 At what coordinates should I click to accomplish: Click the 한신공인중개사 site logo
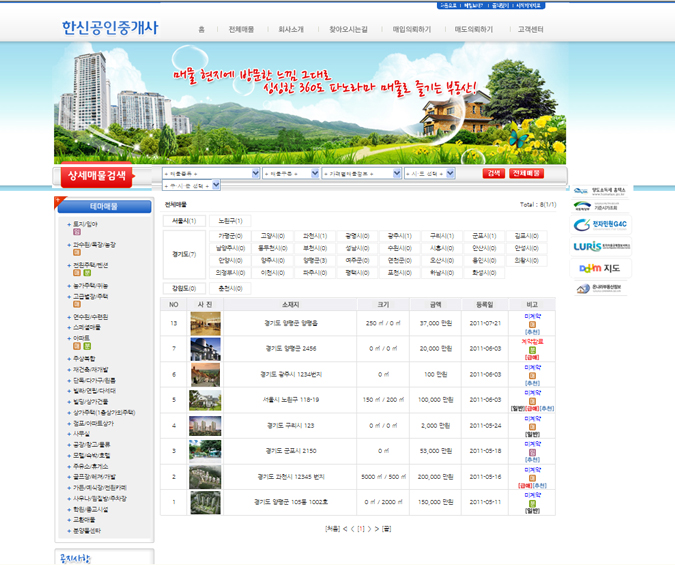tap(110, 28)
